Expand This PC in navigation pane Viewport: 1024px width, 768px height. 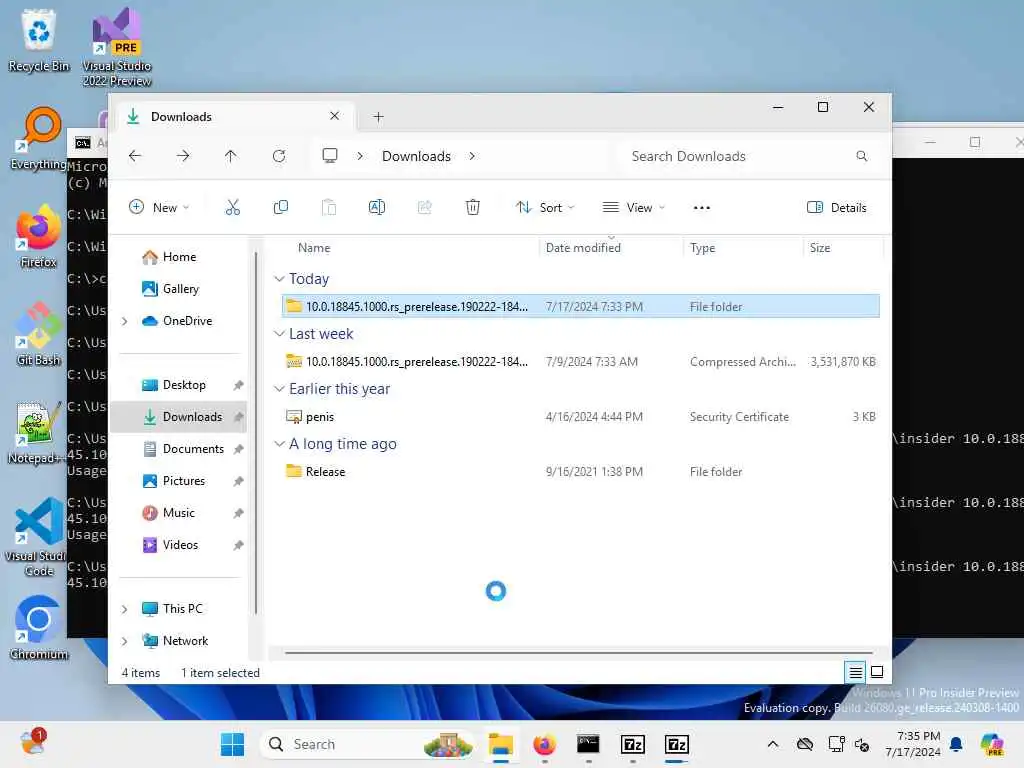pyautogui.click(x=125, y=609)
